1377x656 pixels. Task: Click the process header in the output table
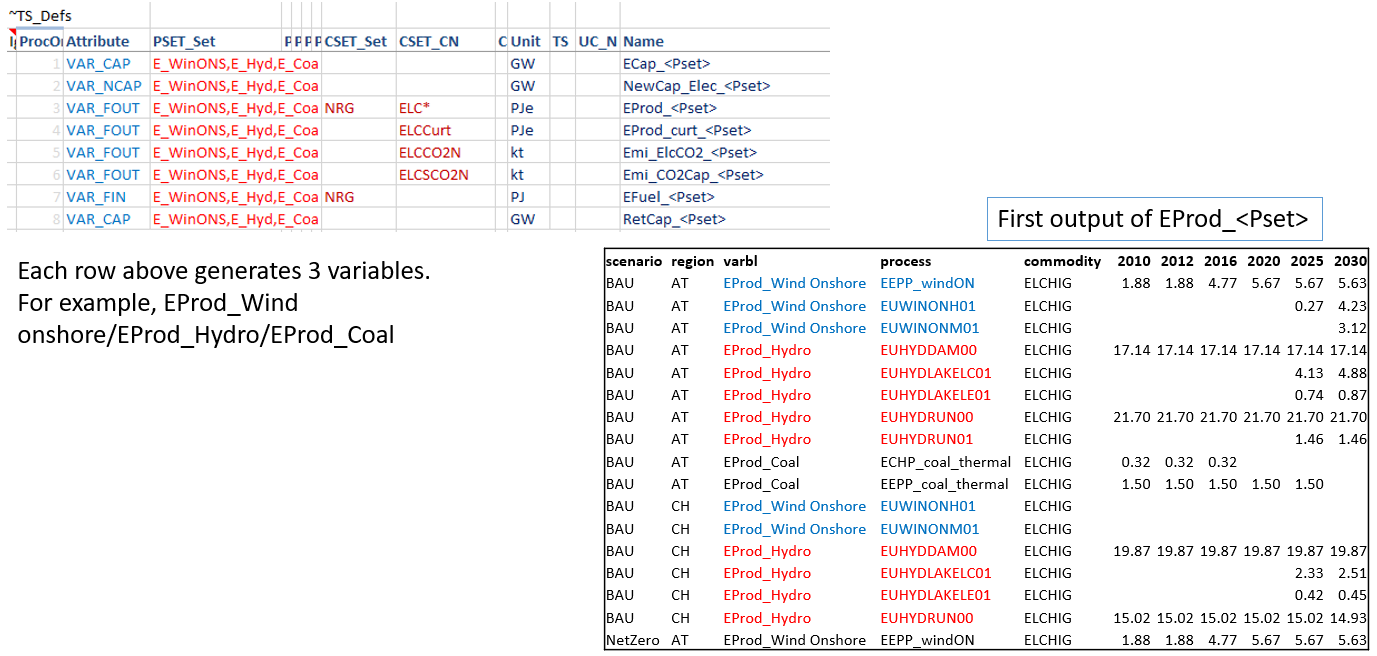point(906,261)
